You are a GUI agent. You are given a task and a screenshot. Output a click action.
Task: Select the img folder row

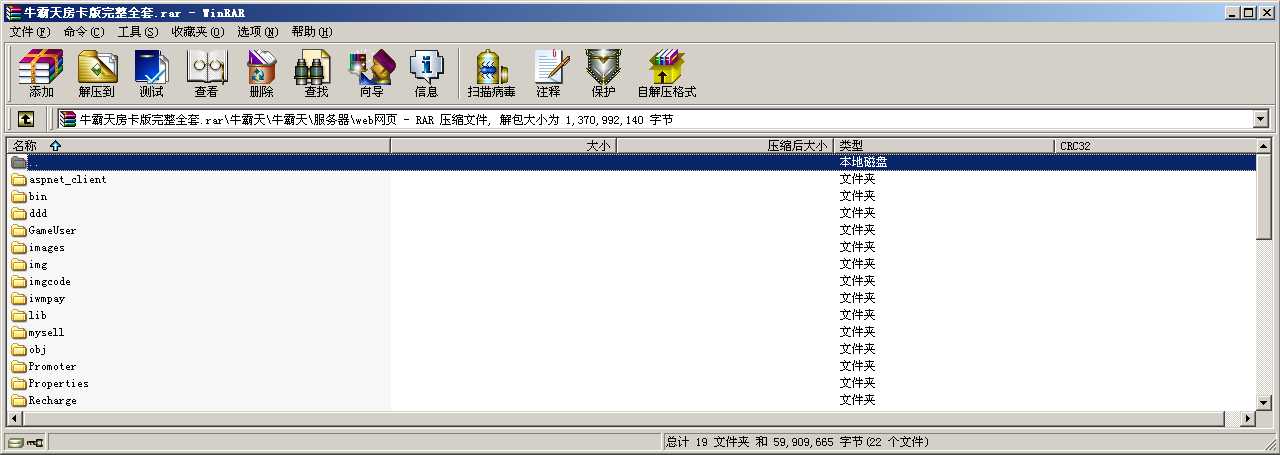(x=631, y=265)
